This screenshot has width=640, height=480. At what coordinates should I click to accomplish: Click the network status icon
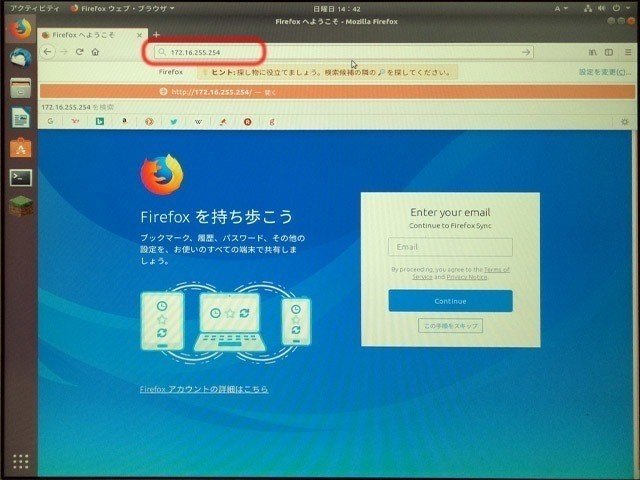(588, 8)
